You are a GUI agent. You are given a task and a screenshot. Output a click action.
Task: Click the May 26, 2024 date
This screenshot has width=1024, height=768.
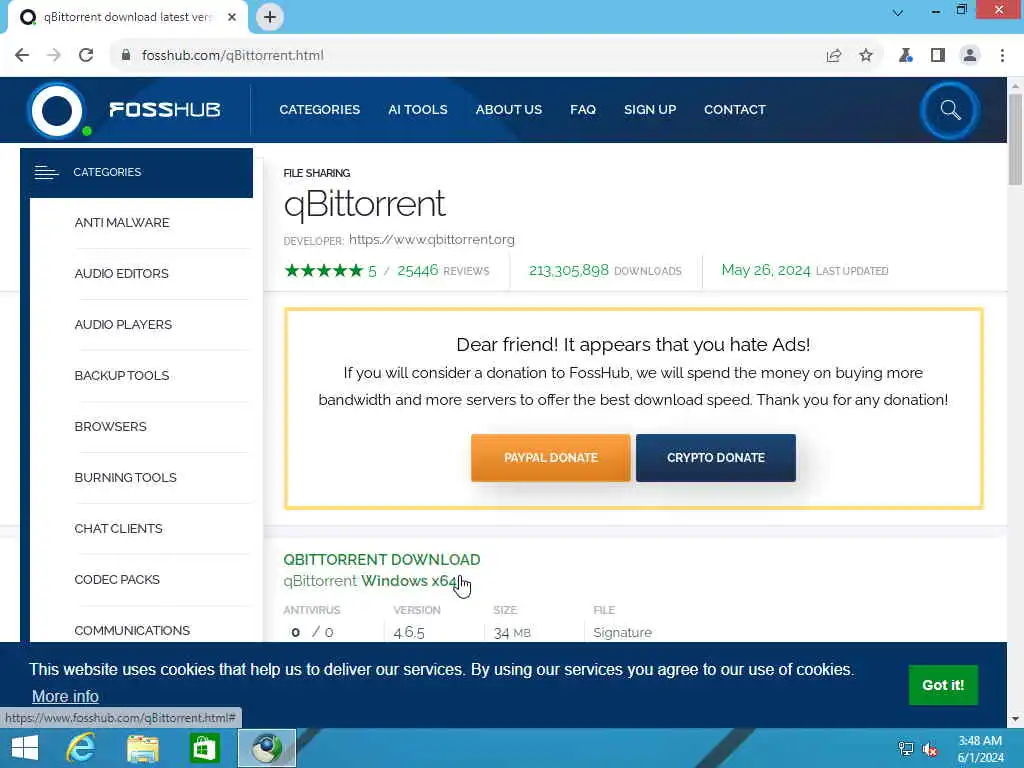(x=765, y=270)
